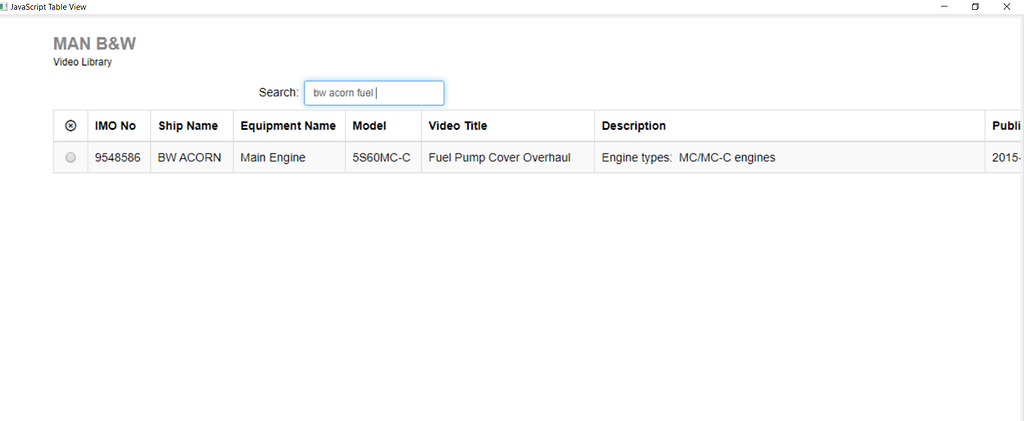This screenshot has width=1024, height=421.
Task: Close the JavaScript Table View window
Action: (x=1006, y=7)
